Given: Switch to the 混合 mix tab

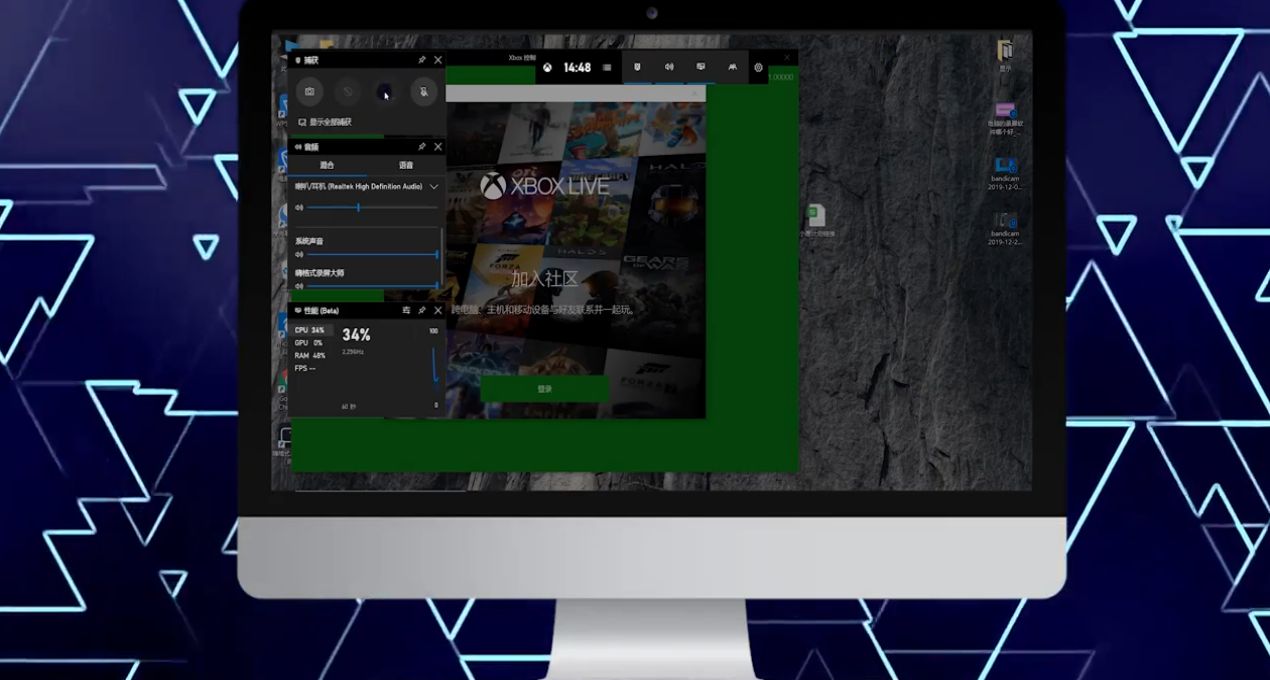Looking at the screenshot, I should tap(327, 165).
